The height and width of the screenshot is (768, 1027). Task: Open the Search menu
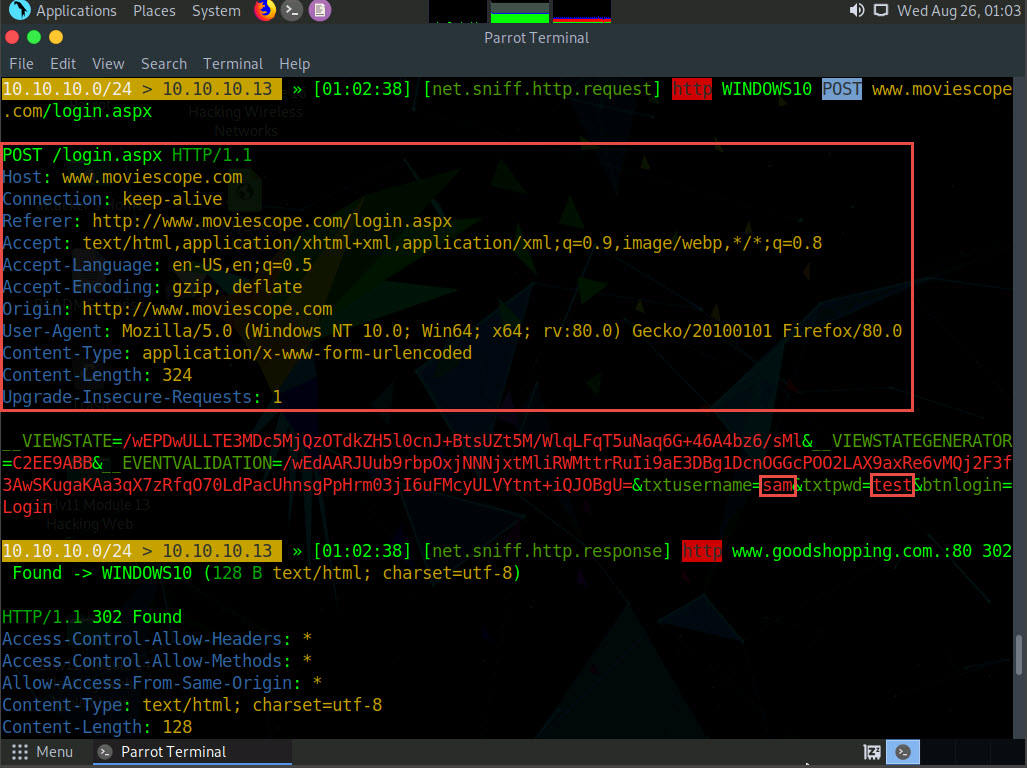point(164,64)
